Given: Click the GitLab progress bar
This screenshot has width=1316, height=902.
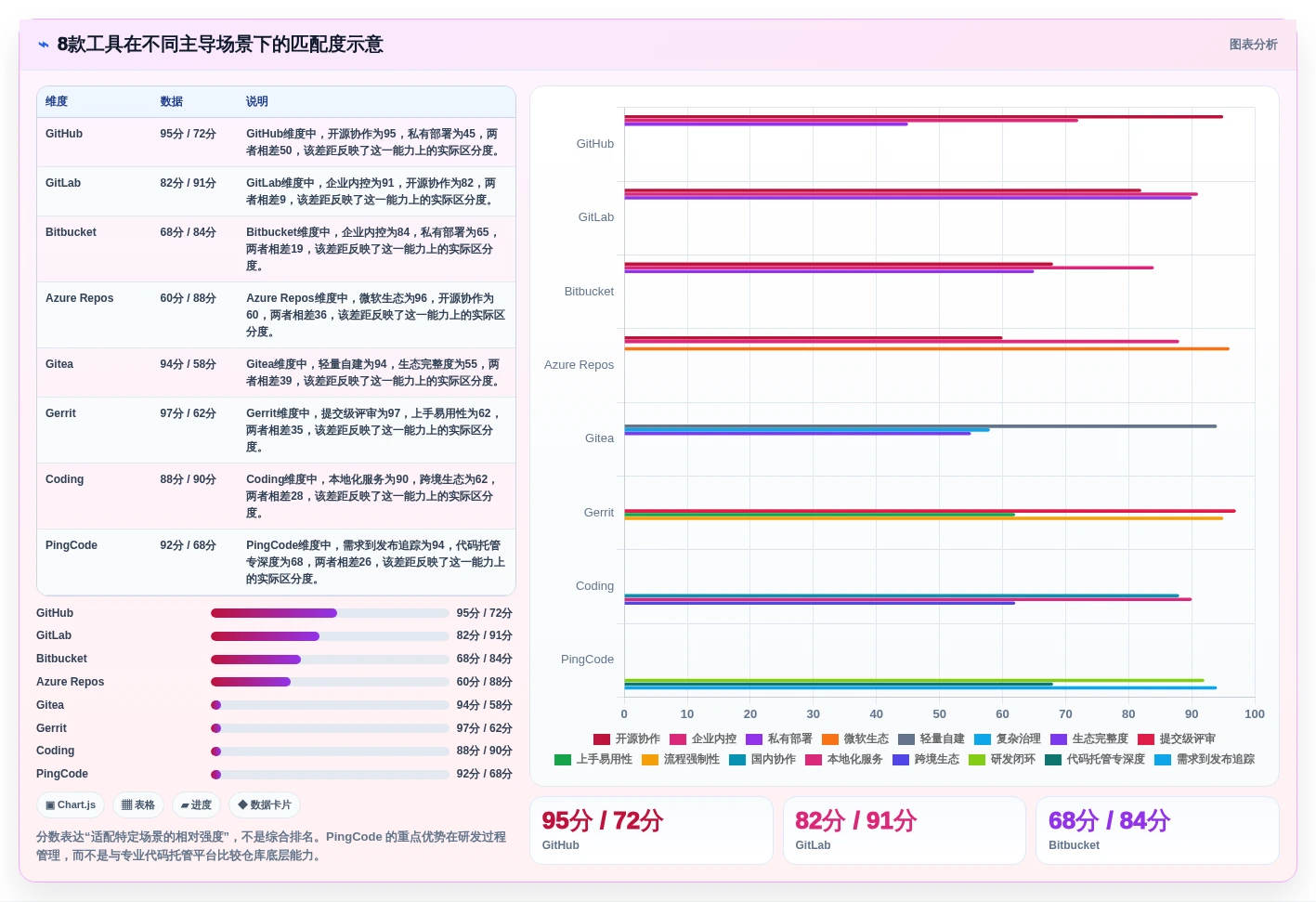Looking at the screenshot, I should pos(330,636).
